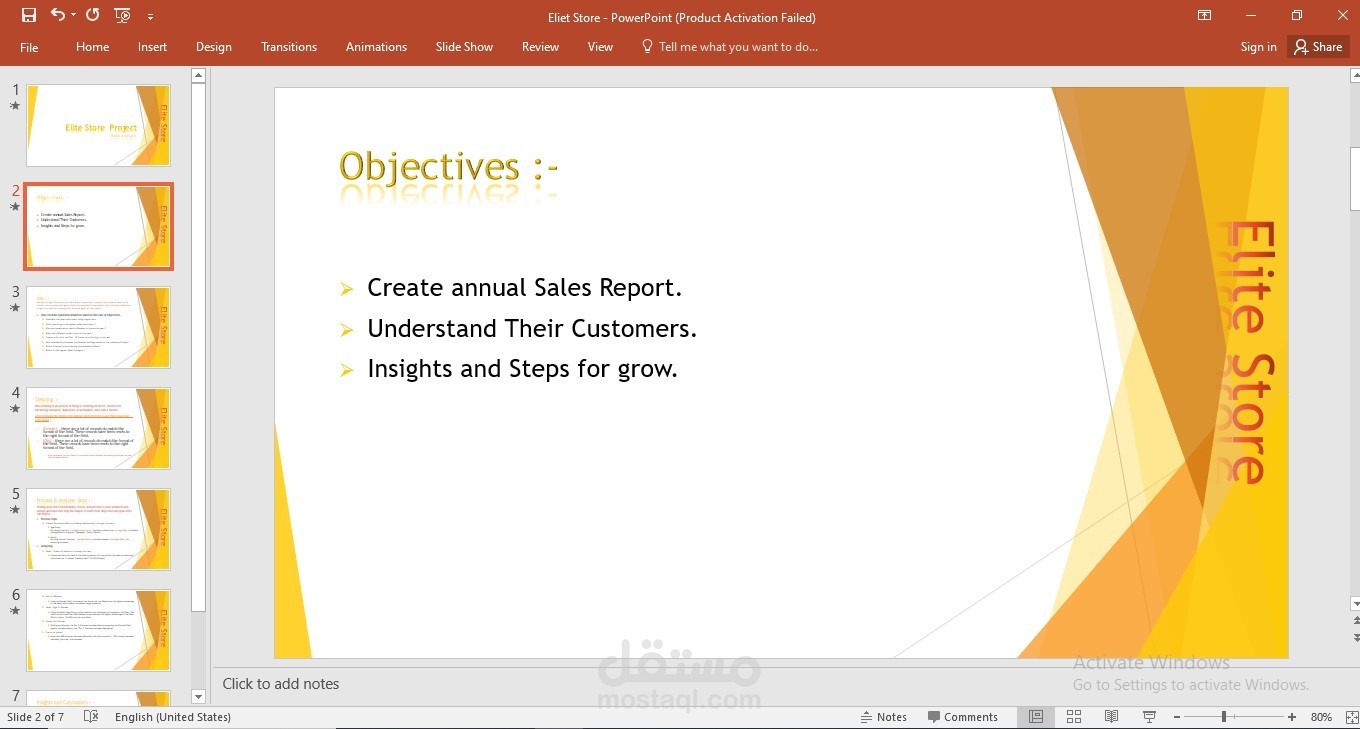Click thumbnail pane scroll down arrow
Viewport: 1360px width, 729px height.
pyautogui.click(x=198, y=697)
